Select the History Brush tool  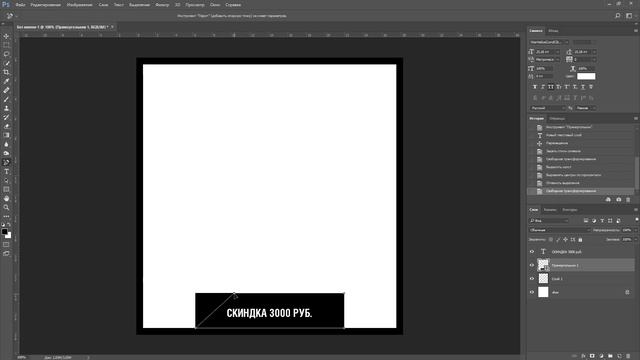[x=6, y=117]
